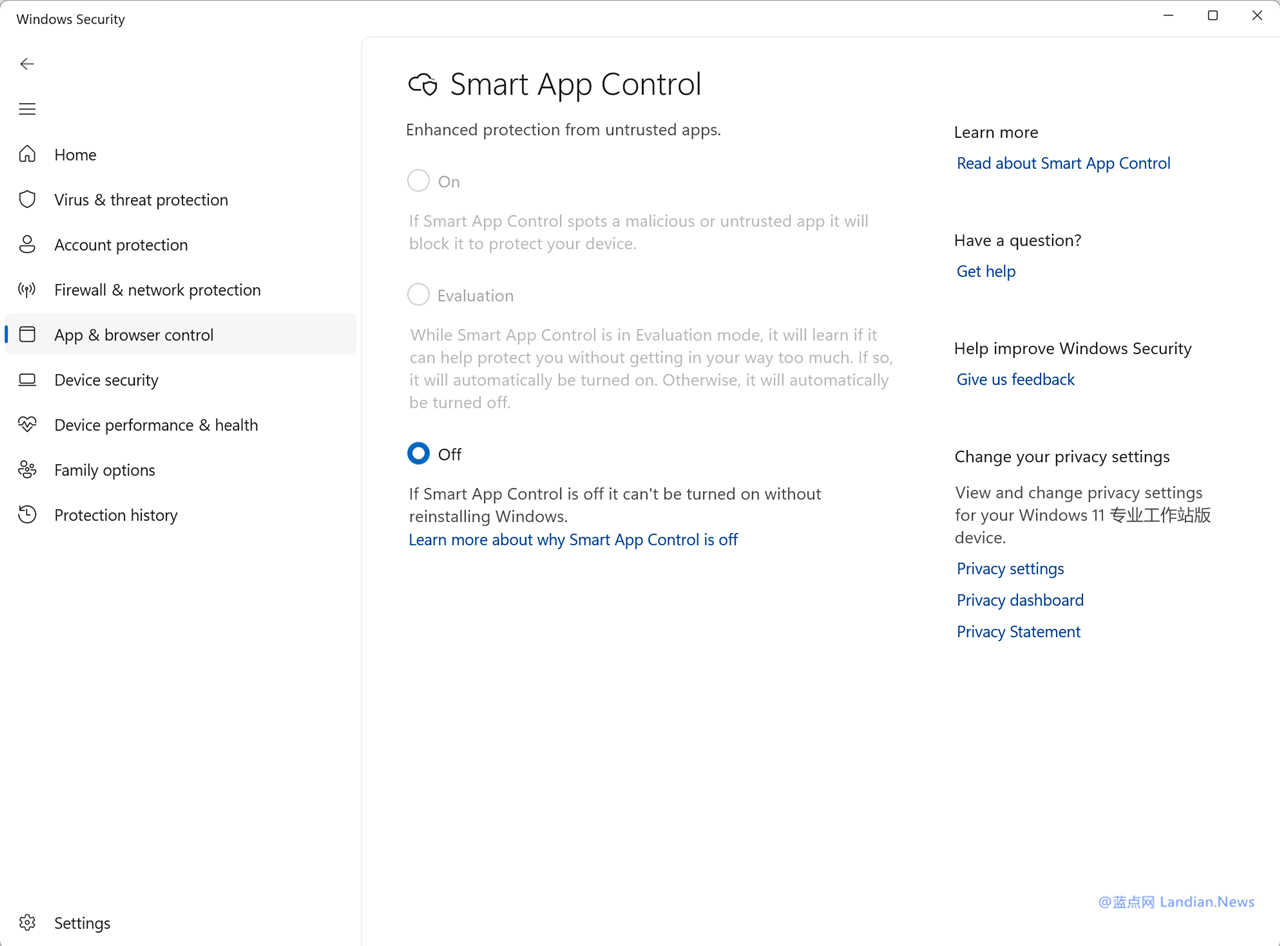Click 'Enhanced protection from untrusted apps.' text
Viewport: 1280px width, 946px height.
pyautogui.click(x=563, y=129)
